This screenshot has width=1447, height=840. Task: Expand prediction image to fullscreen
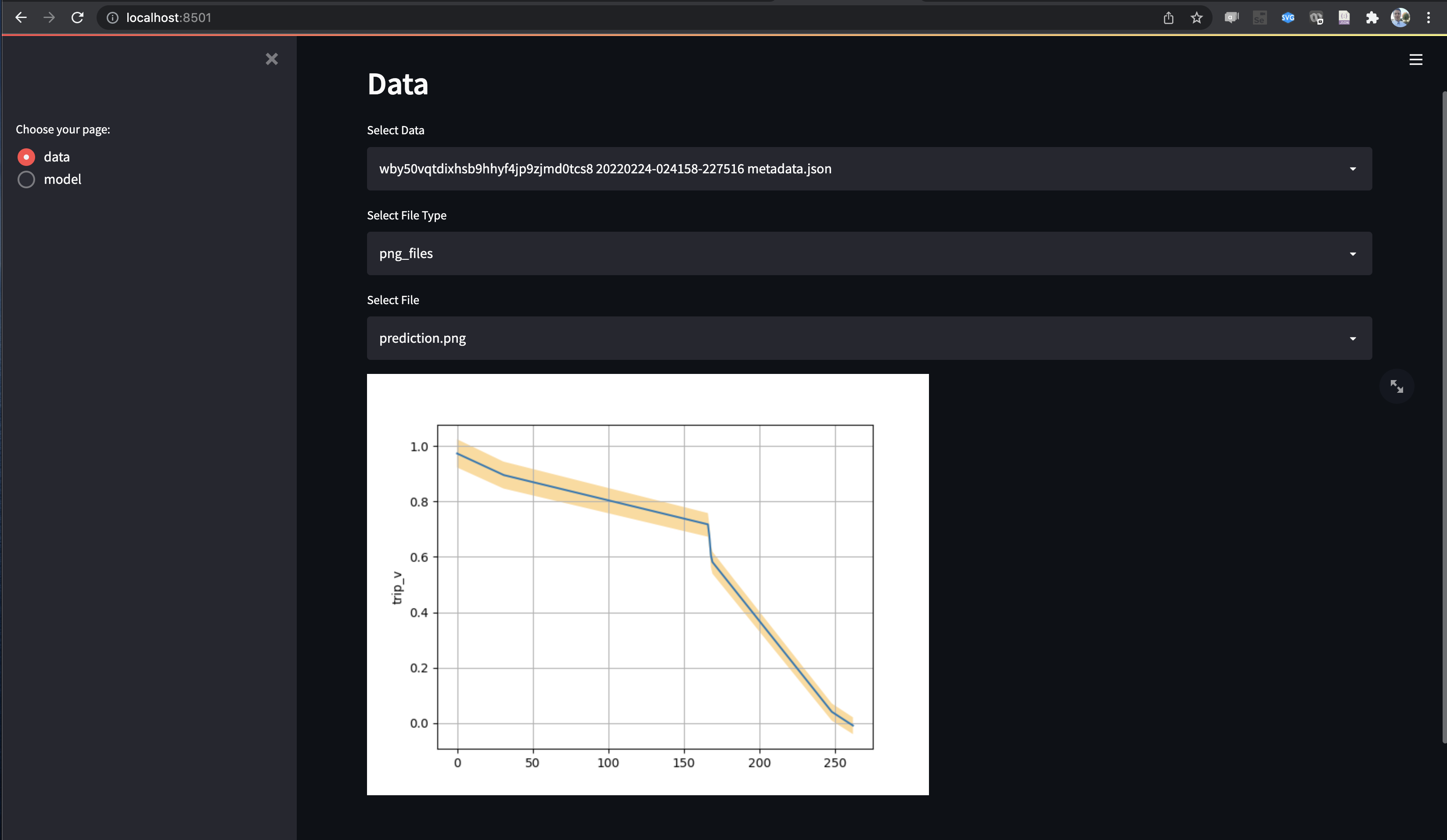pos(1397,386)
